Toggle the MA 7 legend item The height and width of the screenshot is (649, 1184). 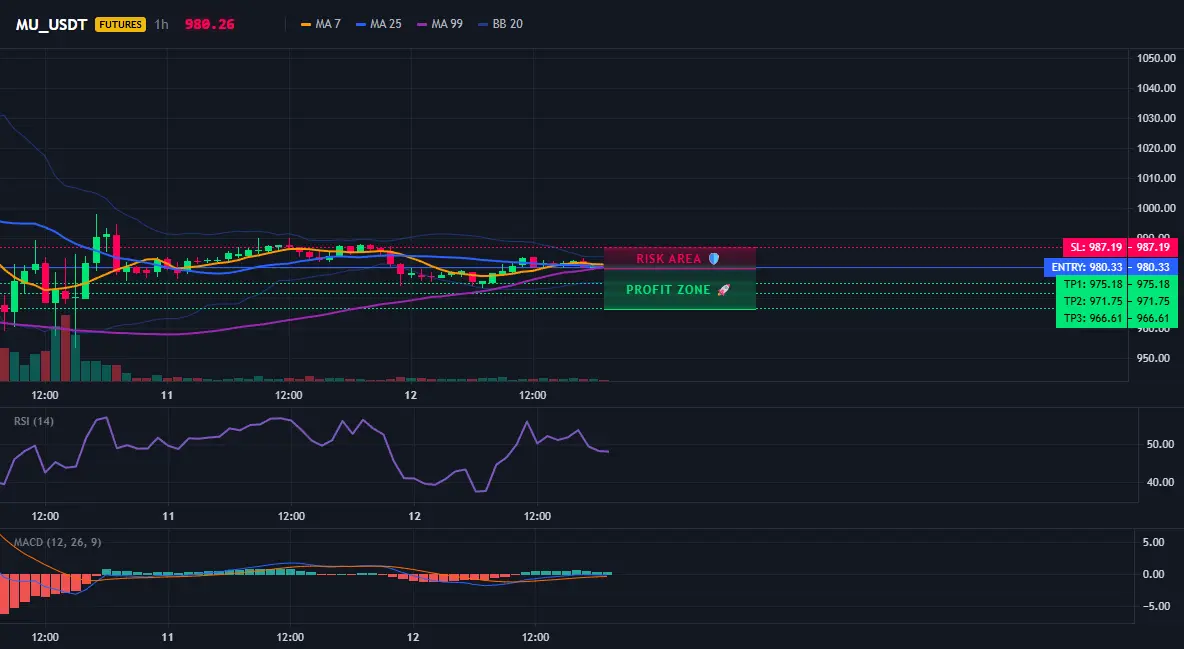tap(321, 24)
